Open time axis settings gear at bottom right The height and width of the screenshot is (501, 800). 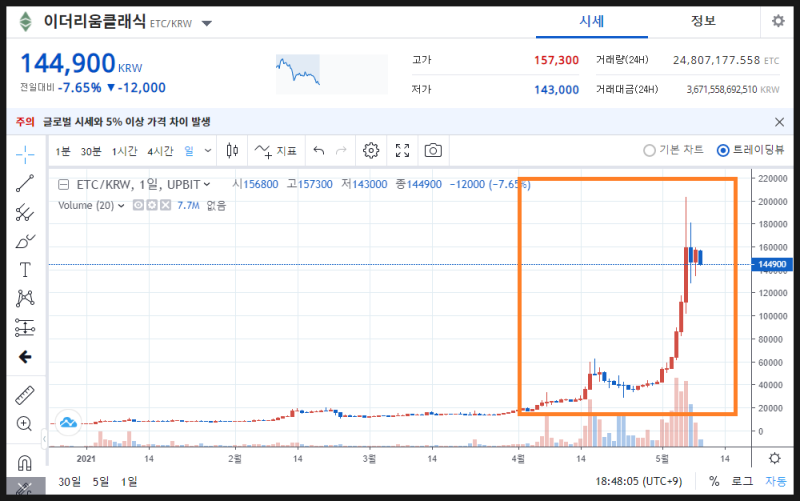pos(774,458)
